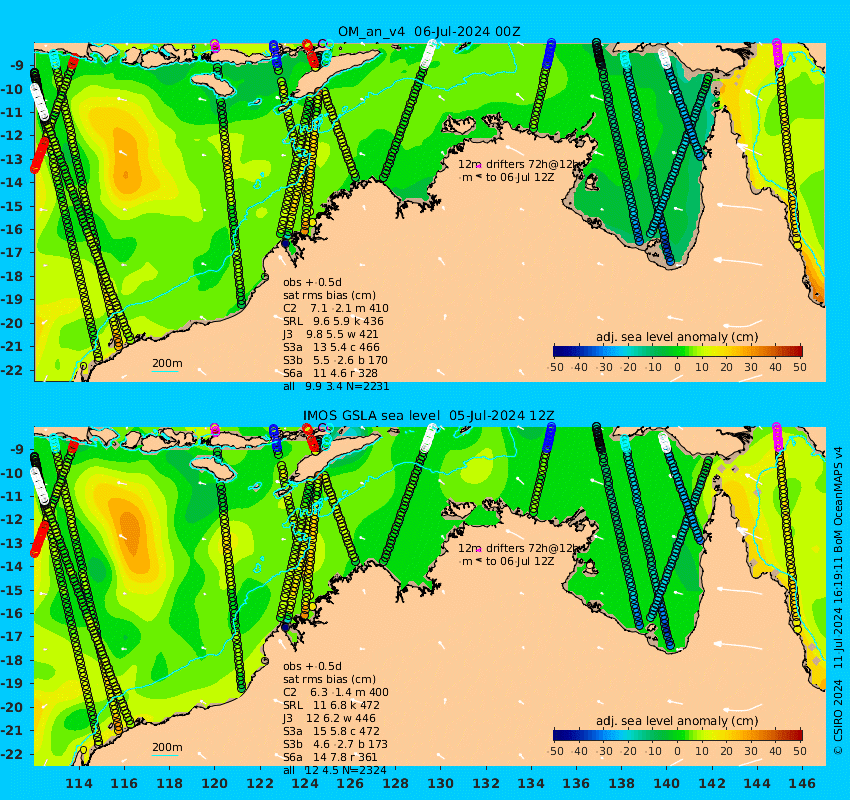Click latitude label '-9' on the top panel
Image resolution: width=850 pixels, height=800 pixels.
[16, 66]
